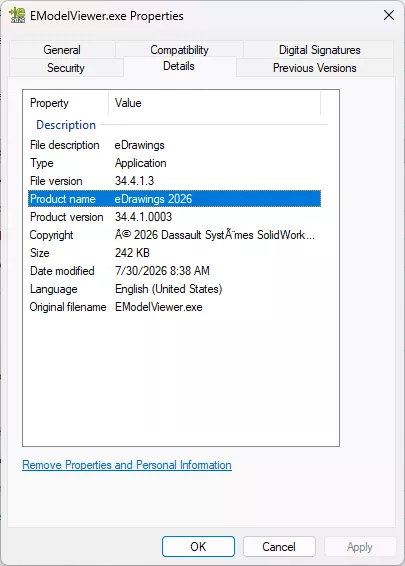Click the English (United States) value
The height and width of the screenshot is (566, 405).
(168, 289)
